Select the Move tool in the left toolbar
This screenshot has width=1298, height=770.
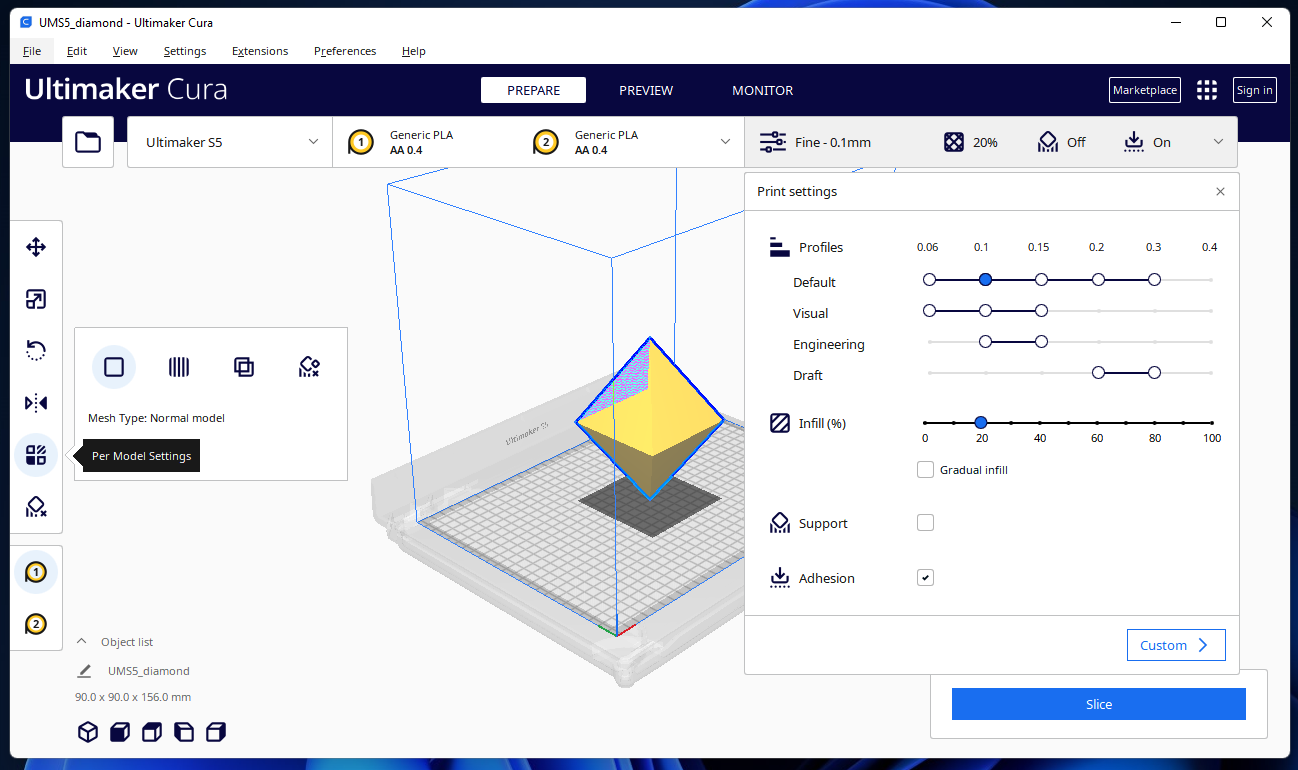[x=36, y=247]
